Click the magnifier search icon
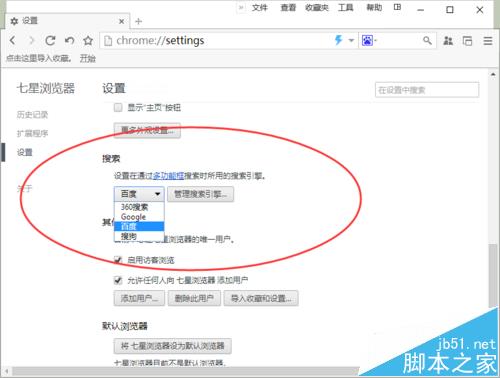The width and height of the screenshot is (500, 378). tap(427, 41)
